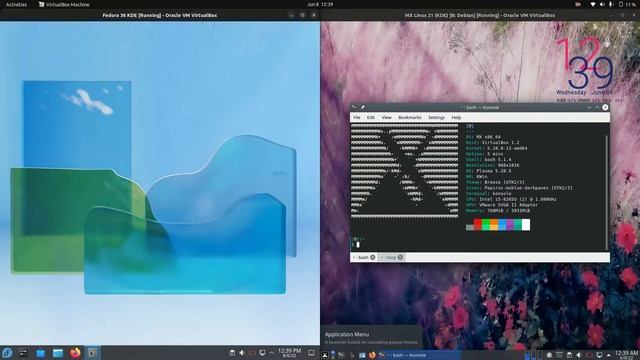Open the 12:39 AM clock in MX panel
This screenshot has height=360, width=640.
point(626,355)
